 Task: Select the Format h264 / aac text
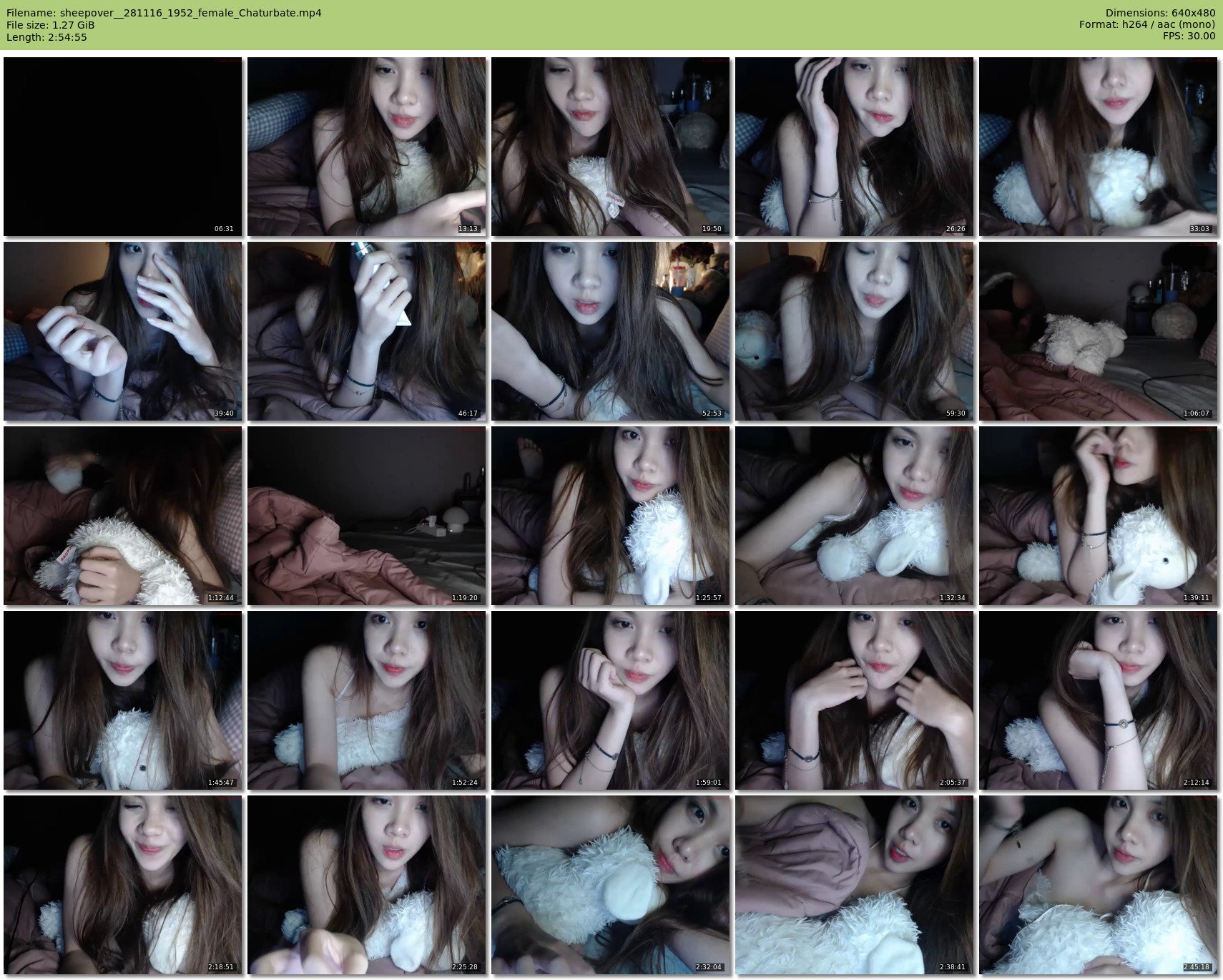[1146, 25]
